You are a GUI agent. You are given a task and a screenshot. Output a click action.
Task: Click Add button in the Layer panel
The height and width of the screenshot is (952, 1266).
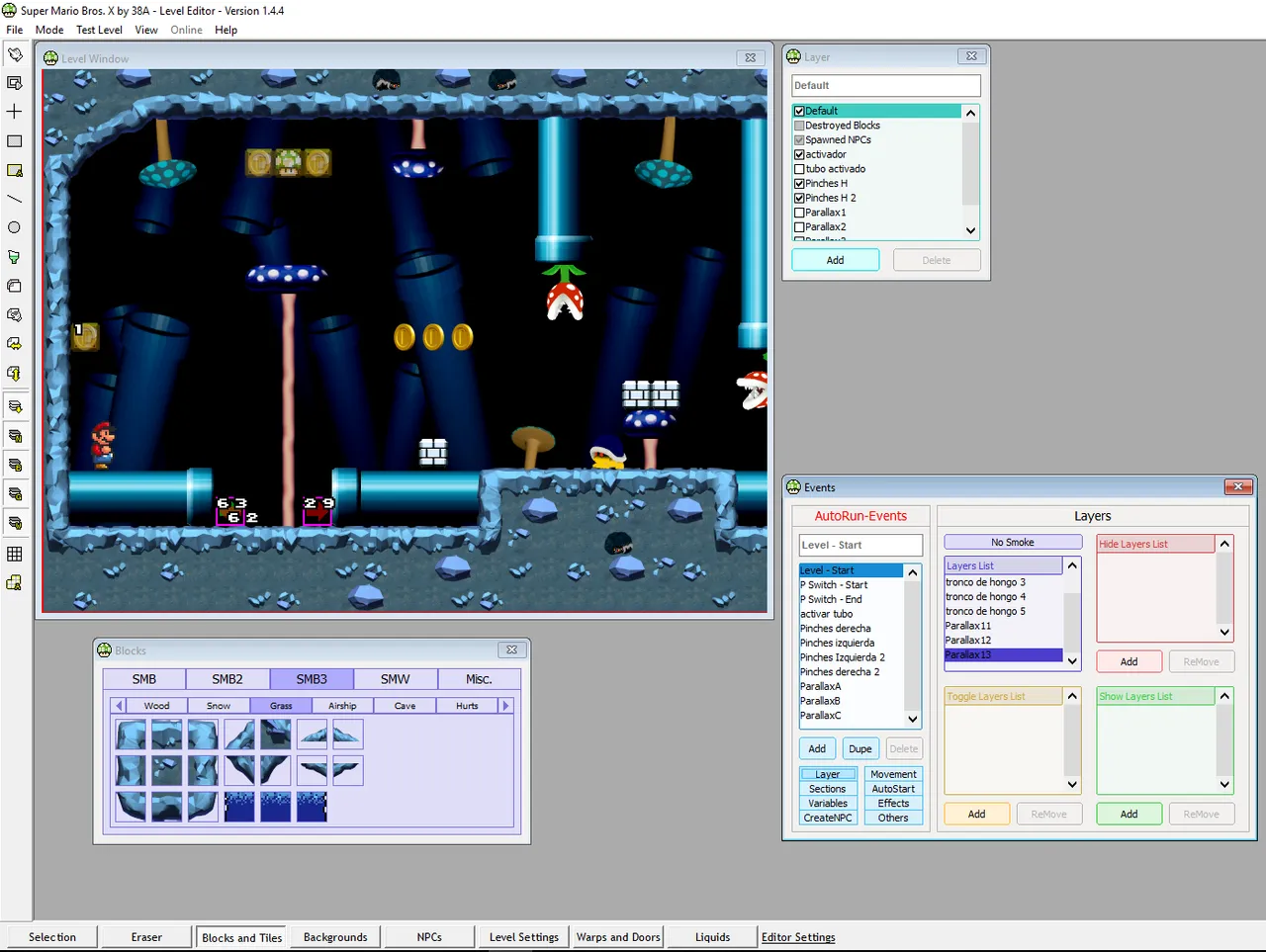pyautogui.click(x=835, y=260)
